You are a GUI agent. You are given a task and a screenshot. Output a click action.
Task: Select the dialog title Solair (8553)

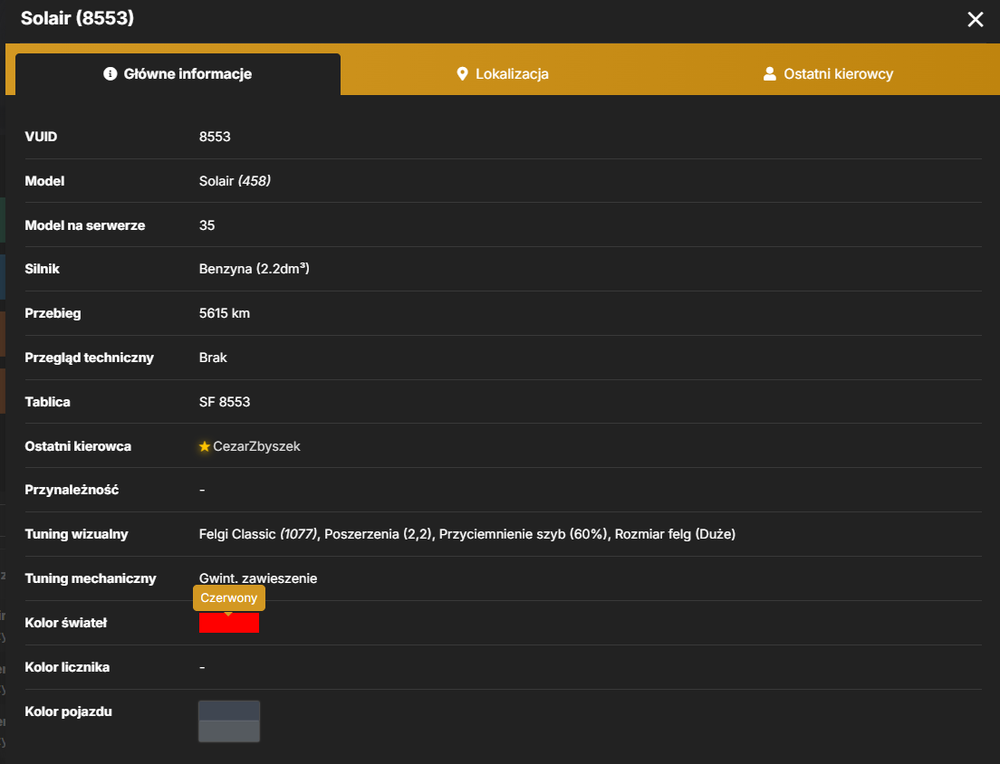point(77,18)
